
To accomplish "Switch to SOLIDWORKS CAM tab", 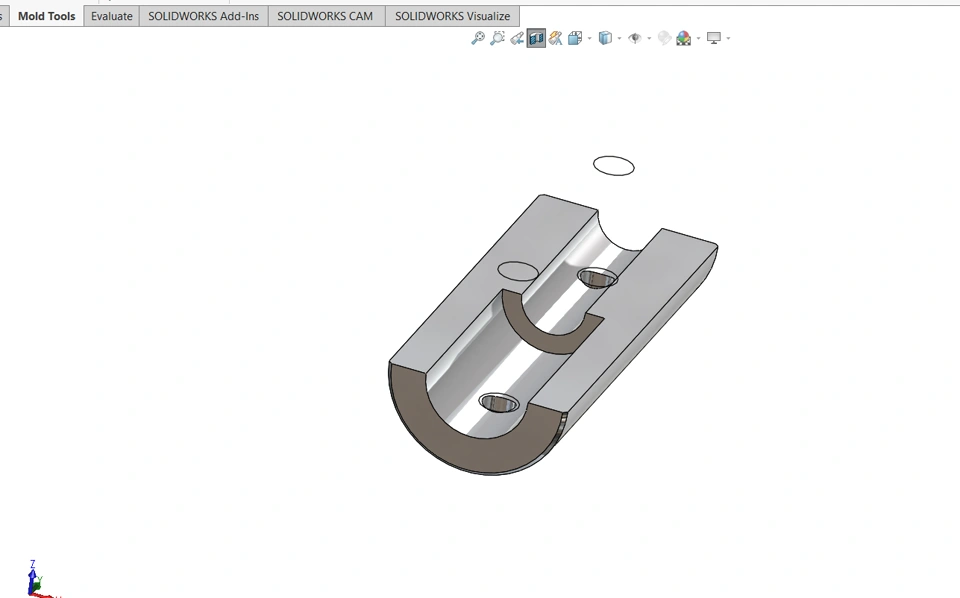I will (325, 17).
